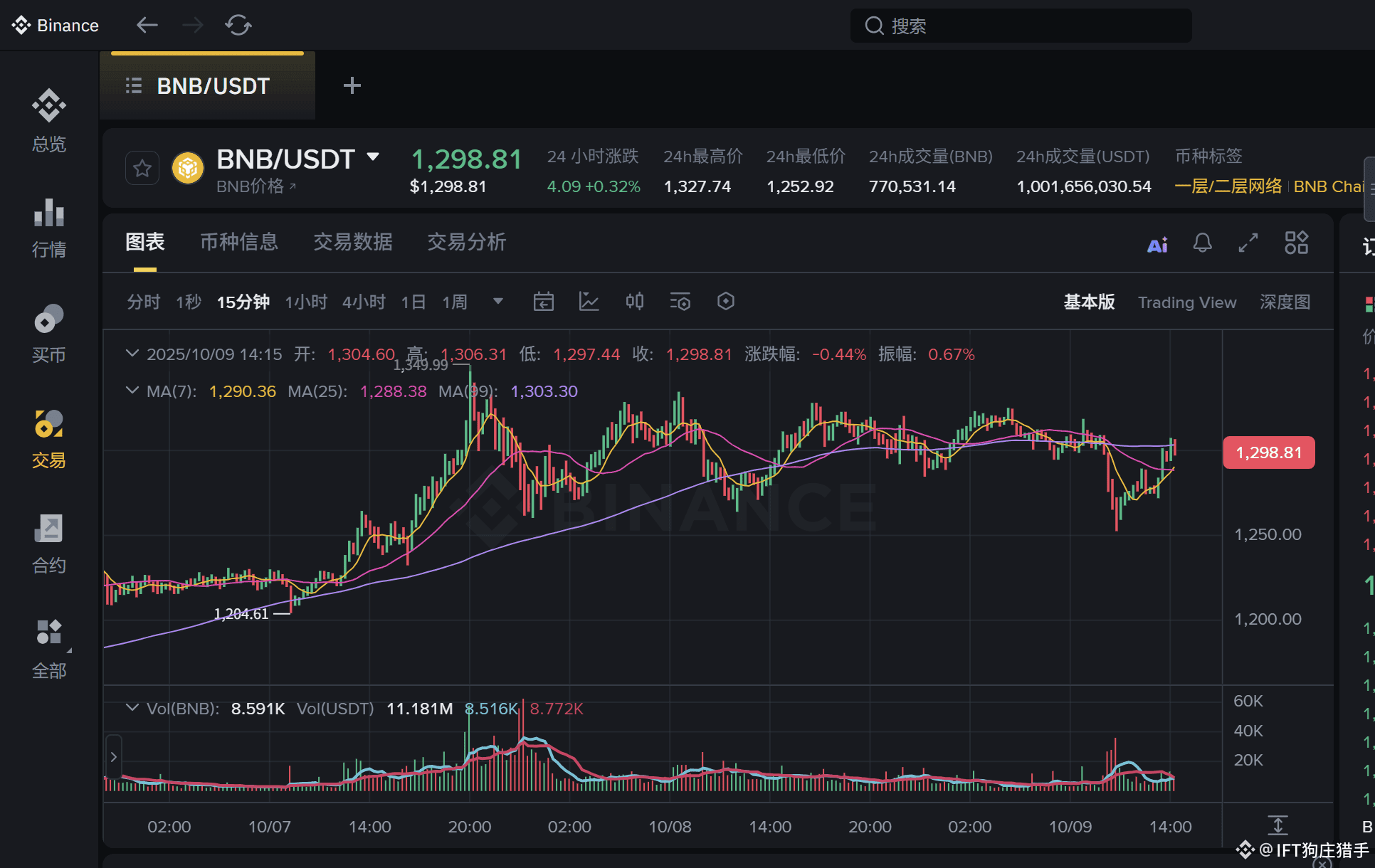Switch chart to Trading View mode

coord(1186,302)
